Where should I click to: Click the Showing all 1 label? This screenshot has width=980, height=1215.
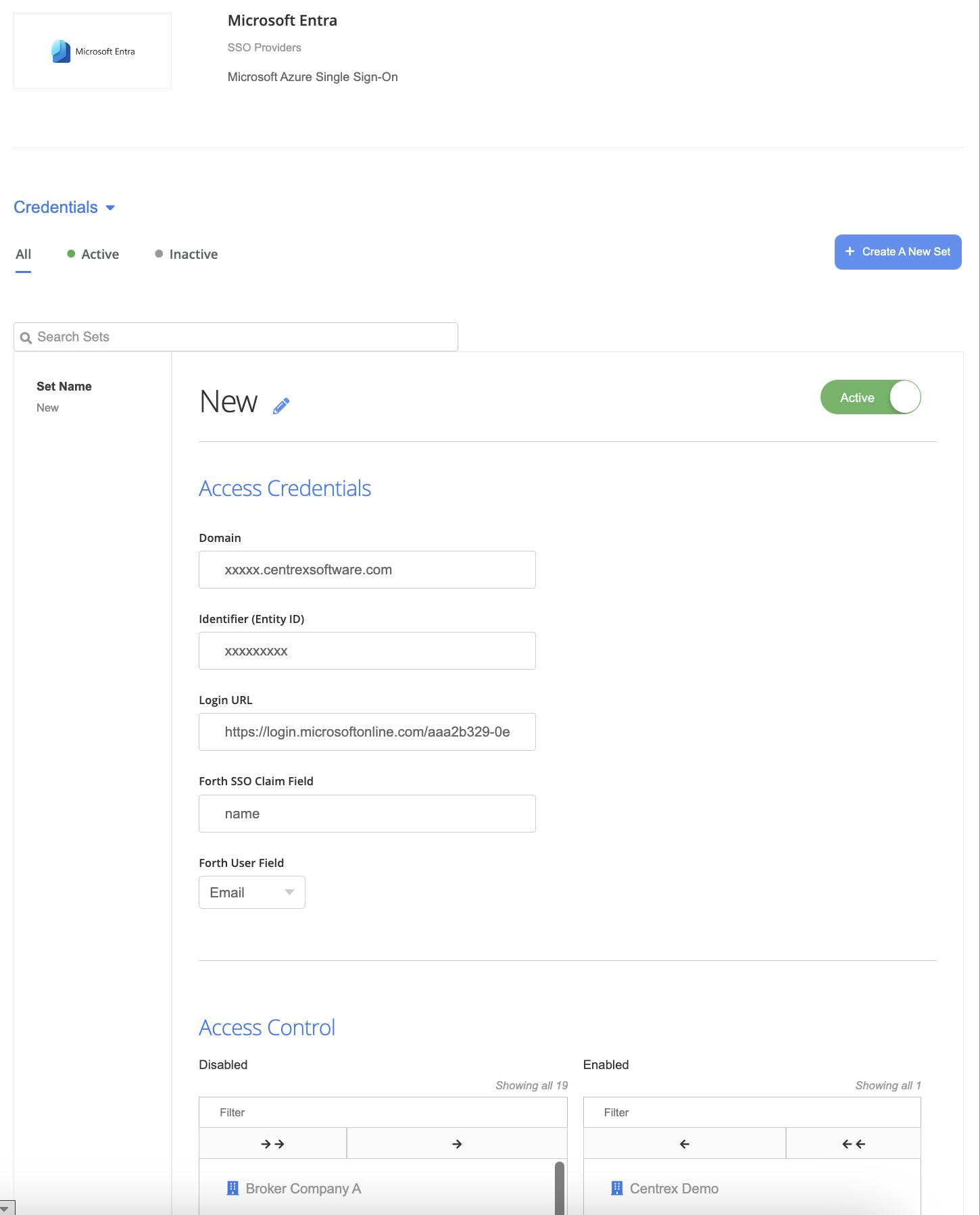888,1085
